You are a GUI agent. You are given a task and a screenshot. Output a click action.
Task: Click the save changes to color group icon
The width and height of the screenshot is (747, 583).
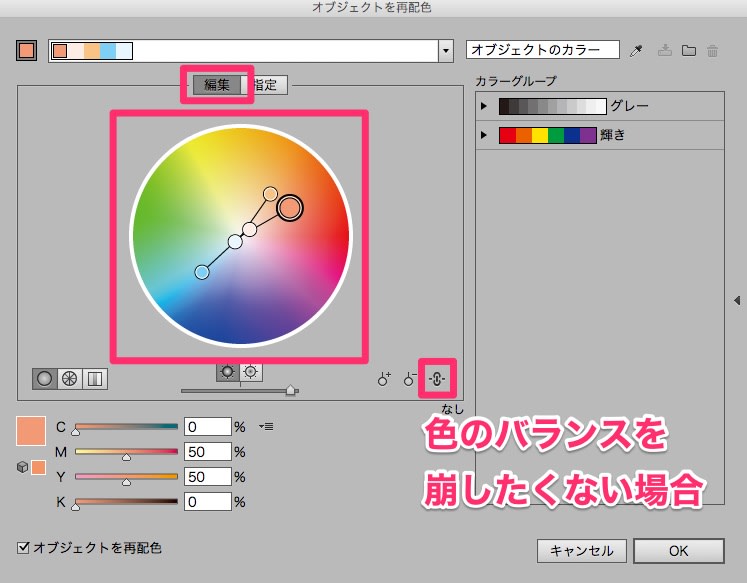(x=665, y=50)
